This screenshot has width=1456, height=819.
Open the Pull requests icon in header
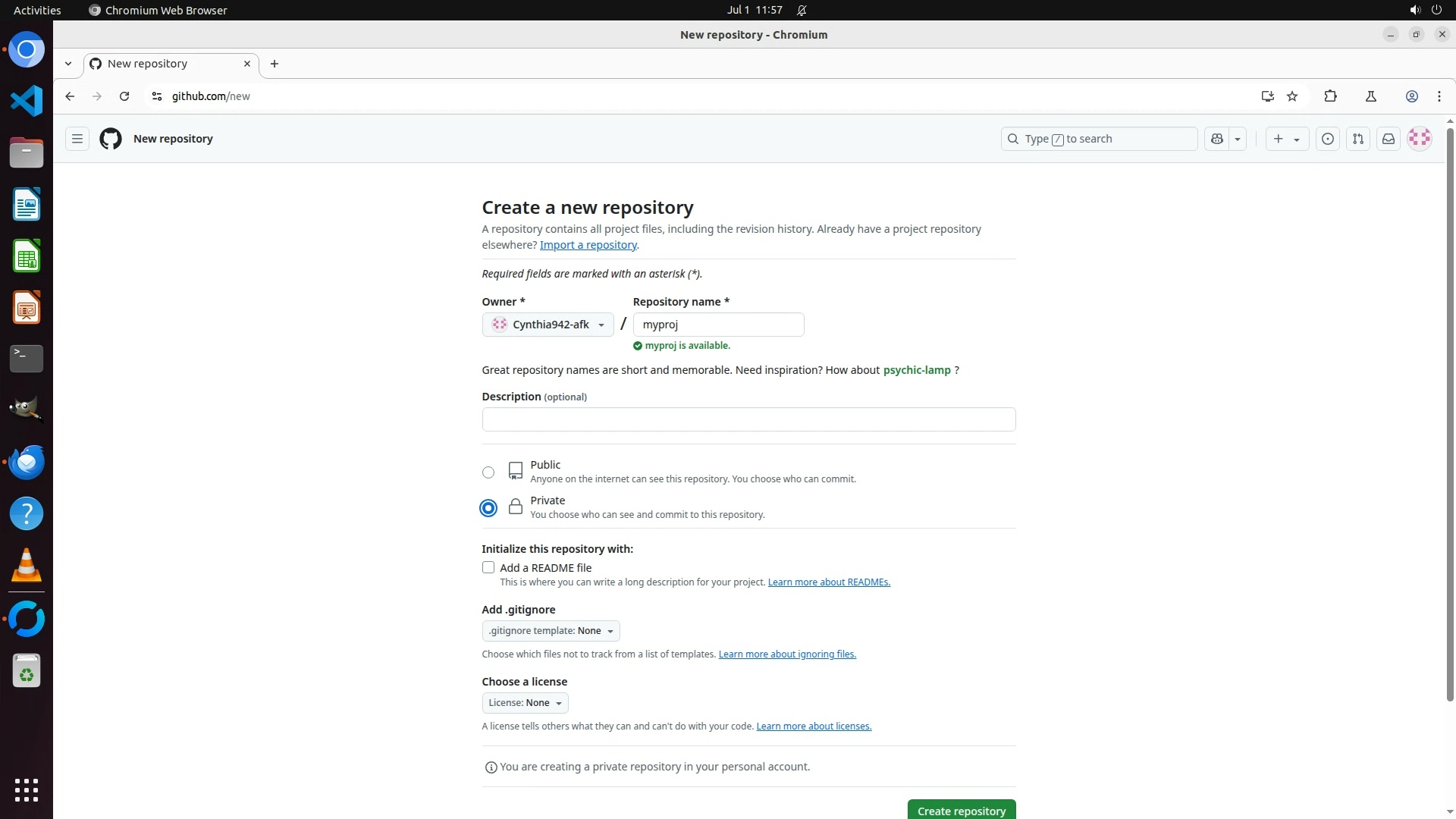point(1358,139)
